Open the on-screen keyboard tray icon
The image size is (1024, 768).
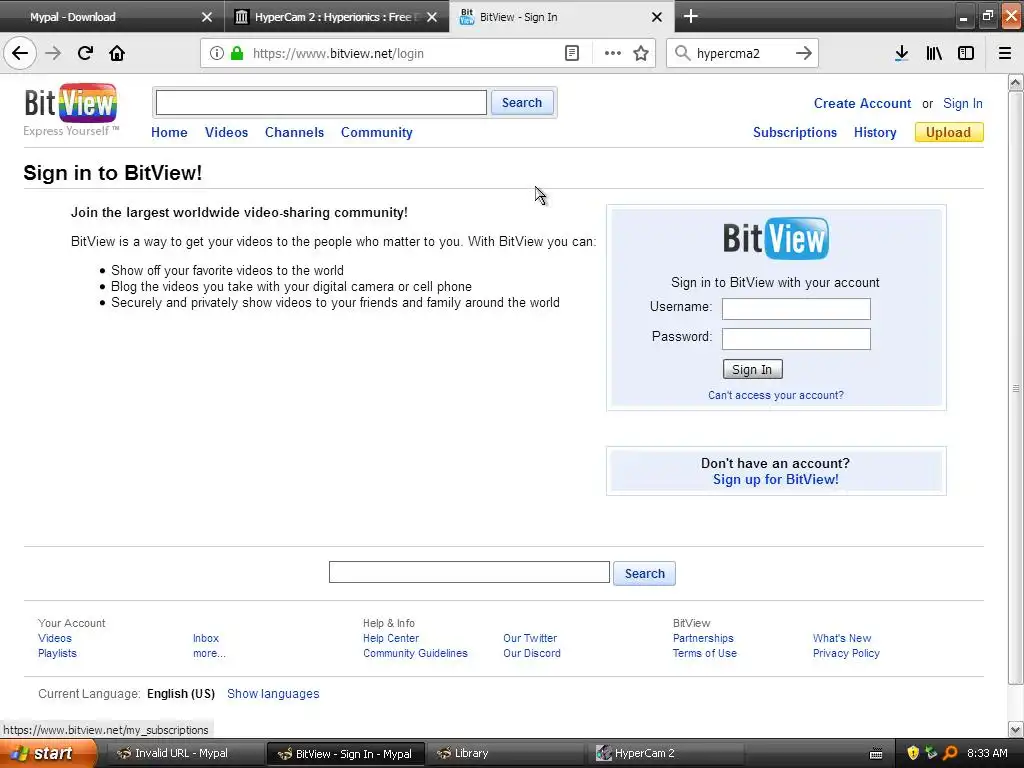pyautogui.click(x=876, y=754)
